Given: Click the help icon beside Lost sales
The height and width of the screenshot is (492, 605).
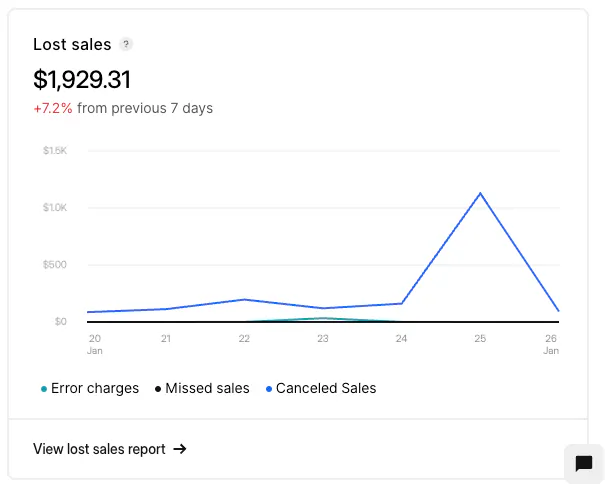Looking at the screenshot, I should coord(125,44).
